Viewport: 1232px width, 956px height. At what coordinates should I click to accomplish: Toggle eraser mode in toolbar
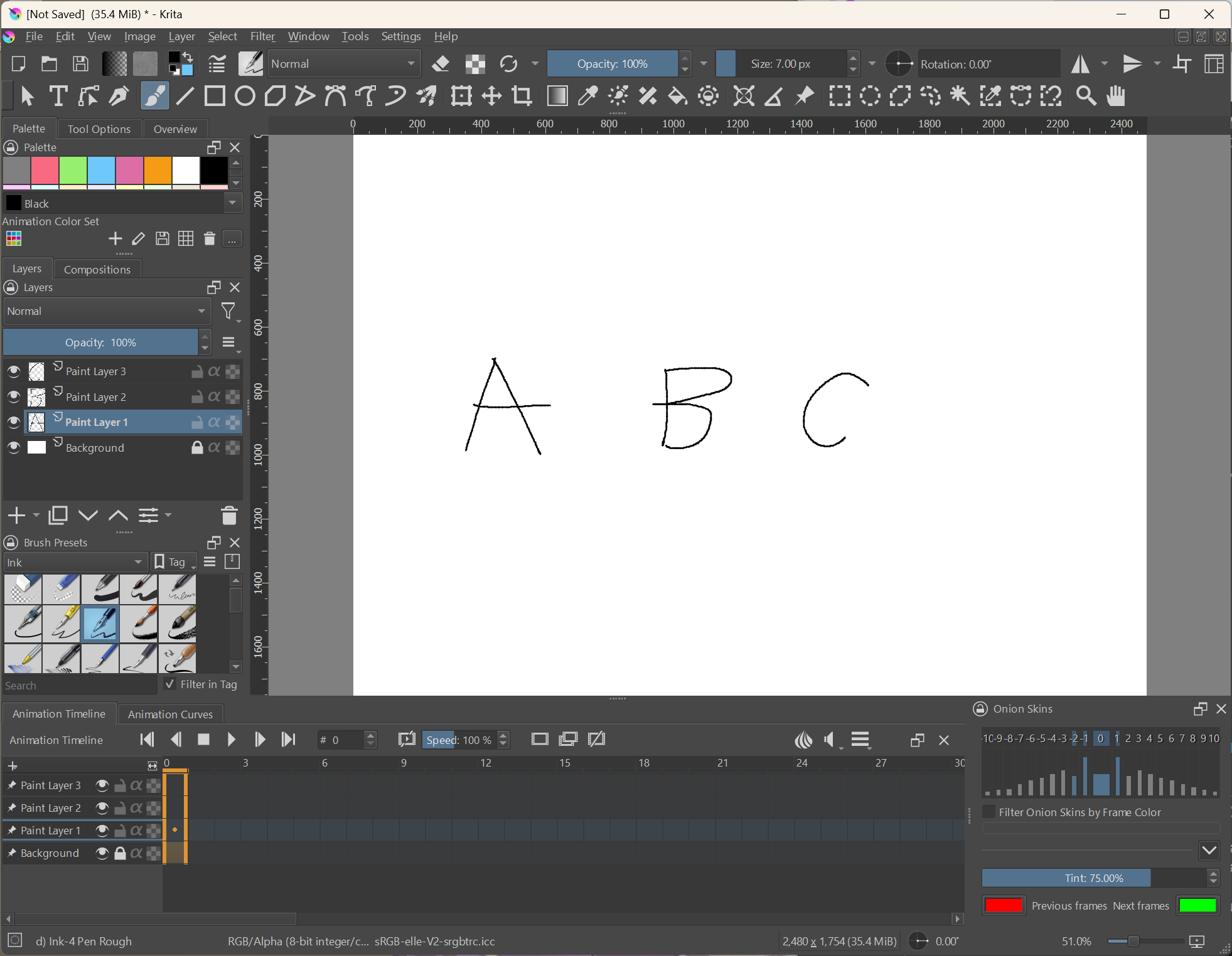point(441,63)
